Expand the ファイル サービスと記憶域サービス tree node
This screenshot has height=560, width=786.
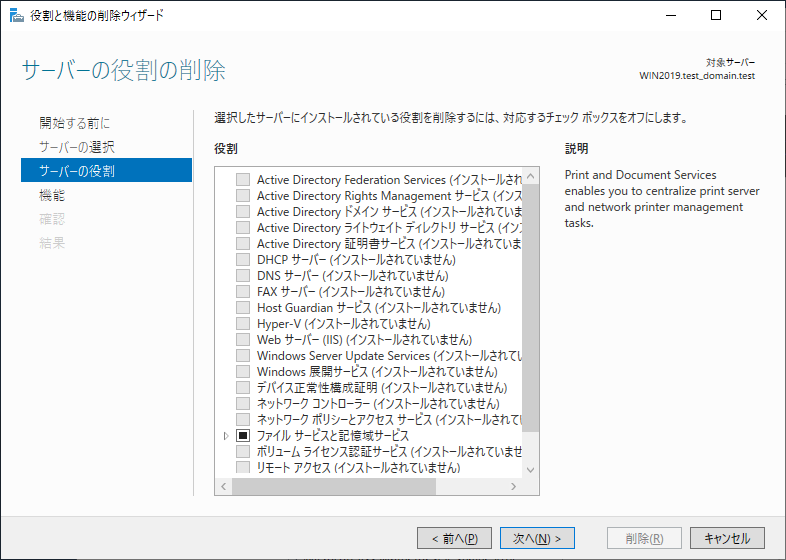(226, 436)
